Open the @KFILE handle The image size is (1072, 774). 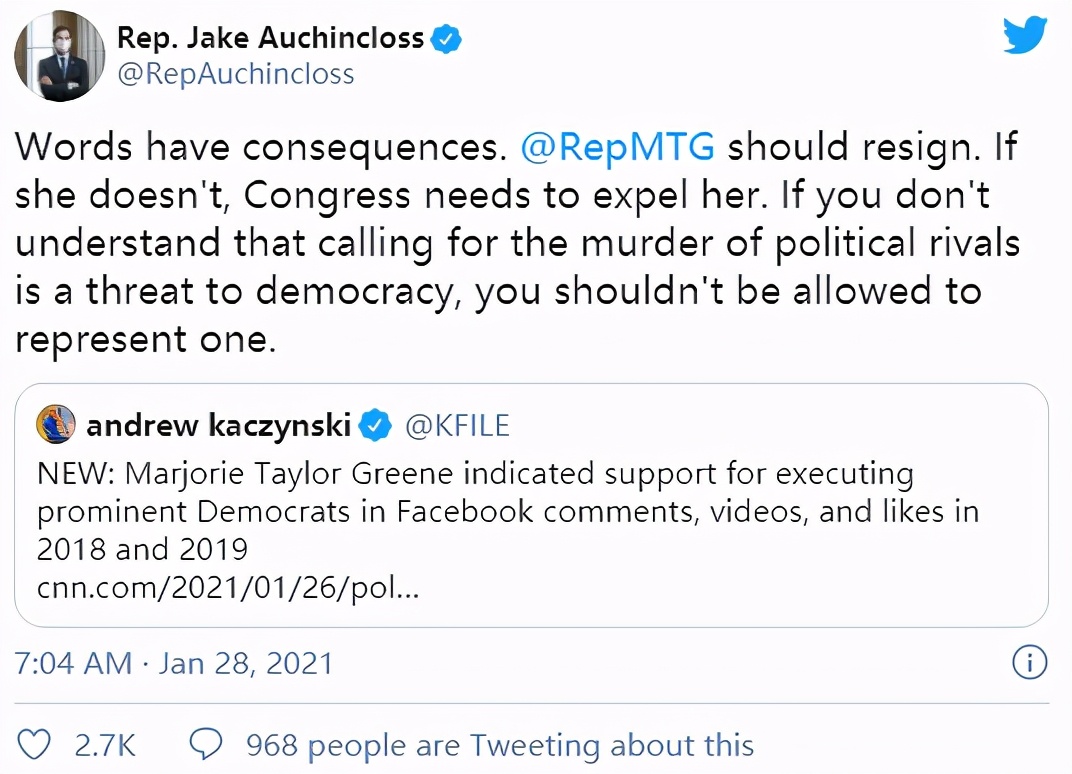tap(456, 426)
